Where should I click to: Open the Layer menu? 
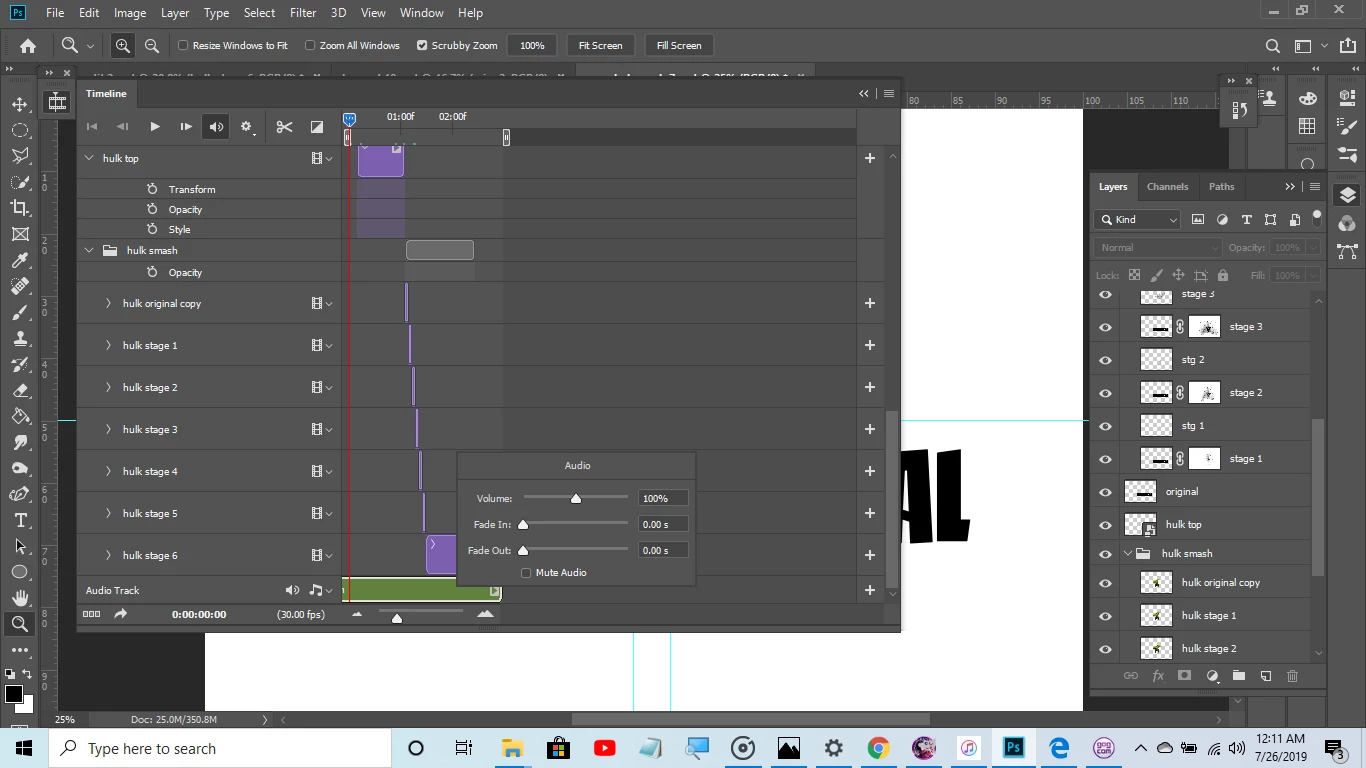175,13
